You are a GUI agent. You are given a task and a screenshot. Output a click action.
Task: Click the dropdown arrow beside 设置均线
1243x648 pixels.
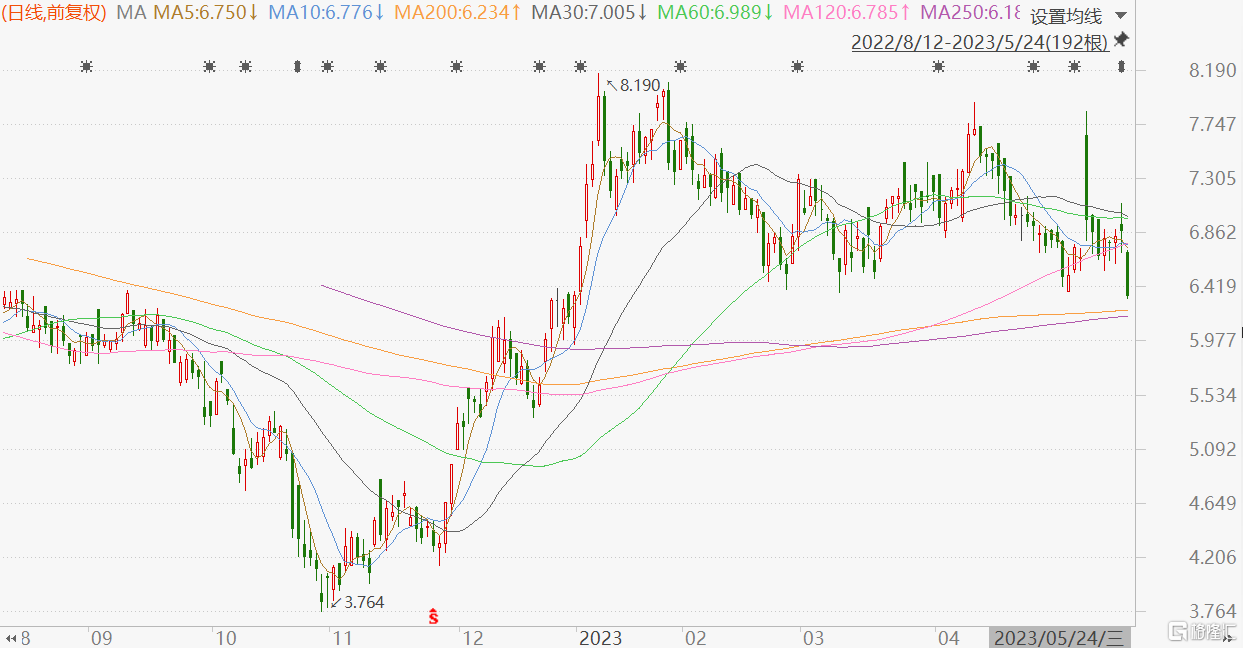pos(1119,16)
